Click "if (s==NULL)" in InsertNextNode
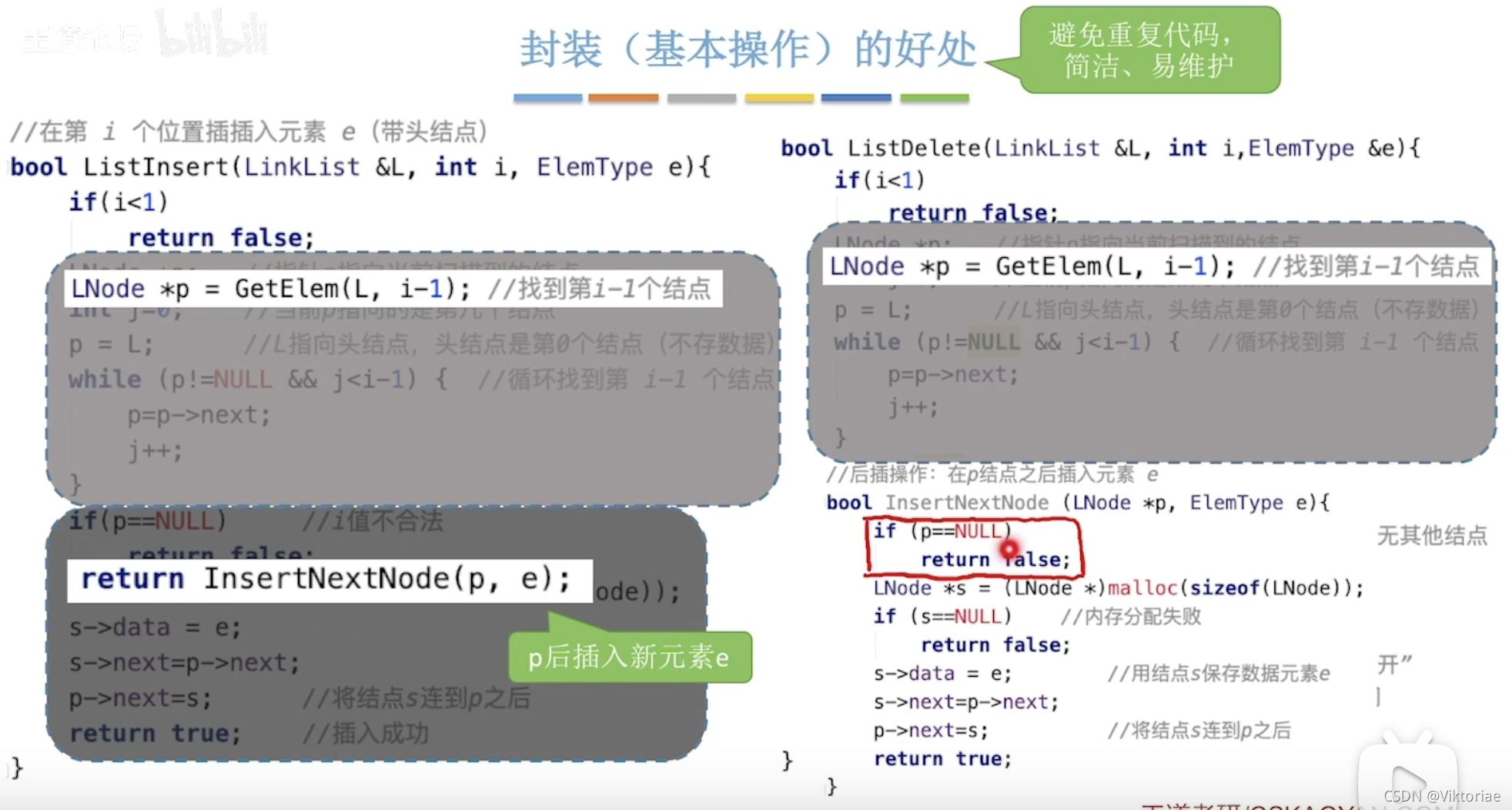This screenshot has width=1512, height=810. coord(942,617)
